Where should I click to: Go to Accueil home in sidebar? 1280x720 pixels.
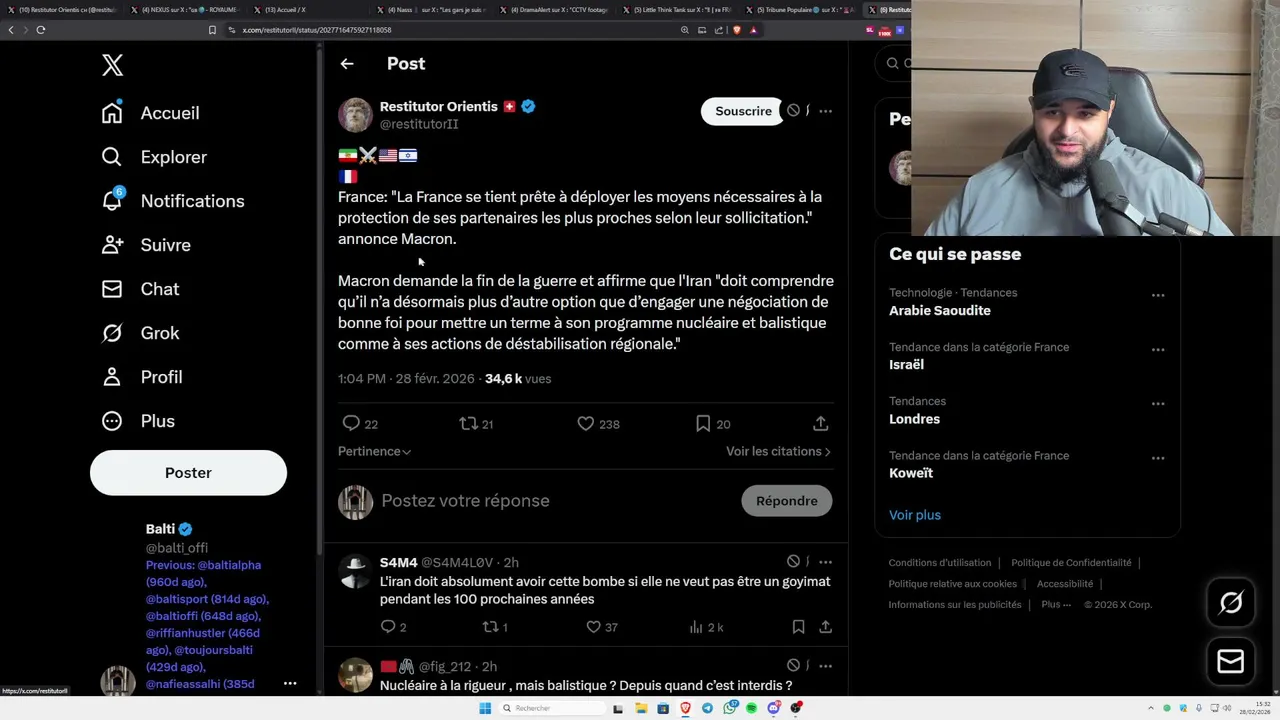(x=151, y=113)
